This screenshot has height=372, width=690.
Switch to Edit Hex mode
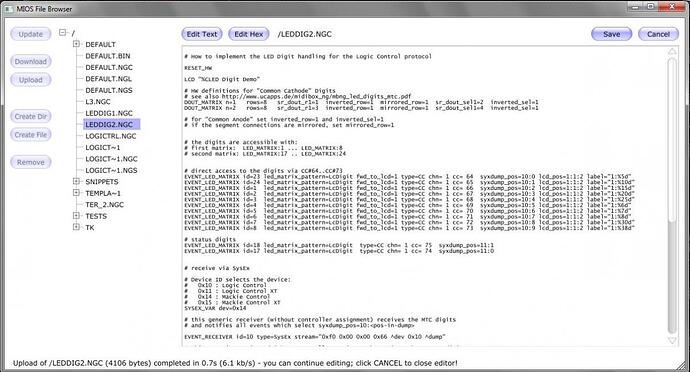click(x=249, y=34)
